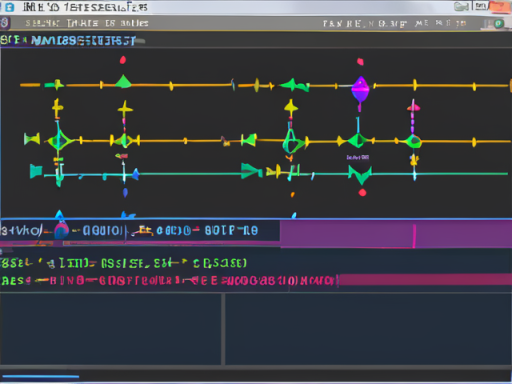Open the right-side text menu in toolbar

[394, 24]
